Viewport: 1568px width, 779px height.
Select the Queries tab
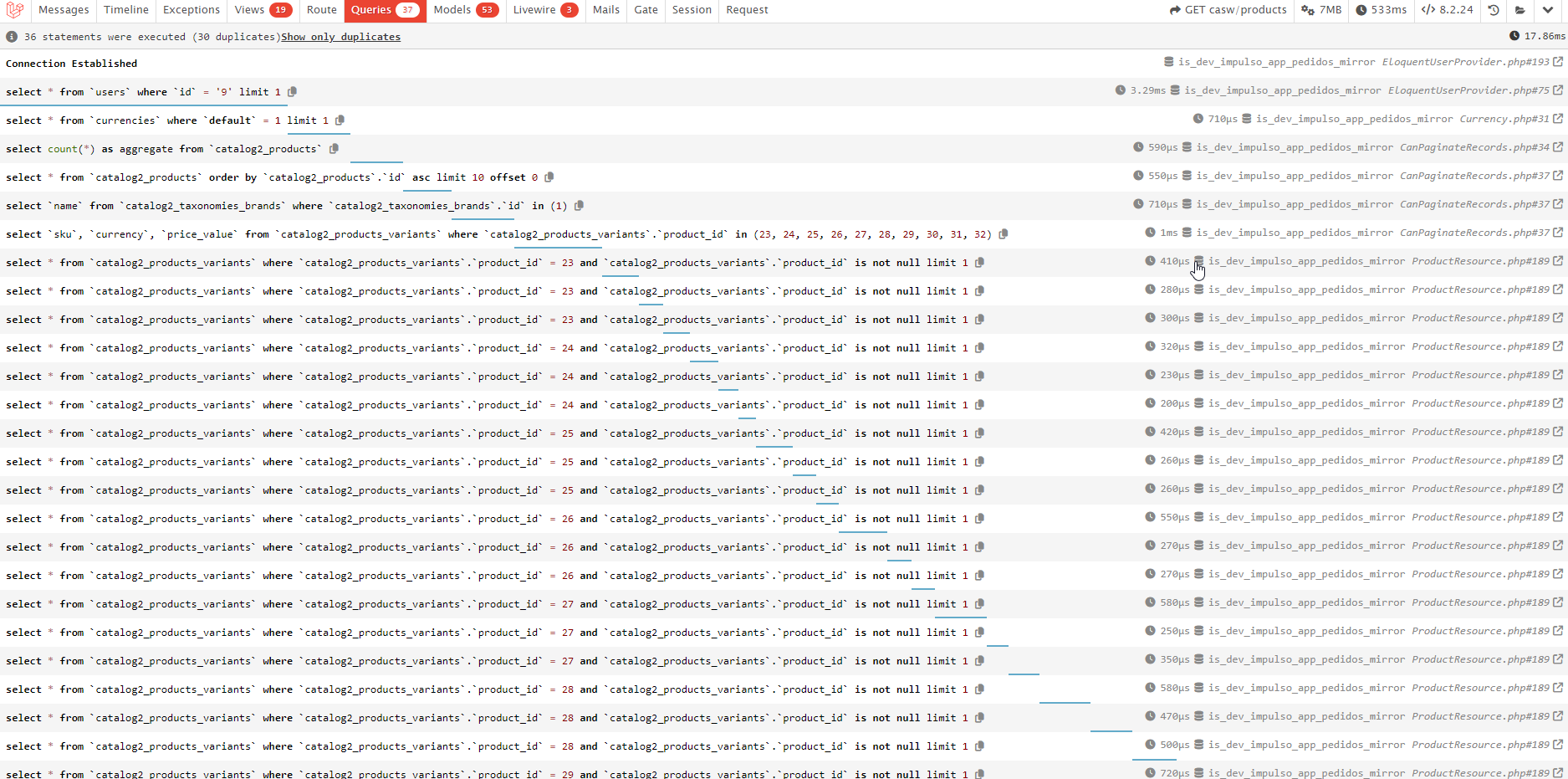(385, 10)
